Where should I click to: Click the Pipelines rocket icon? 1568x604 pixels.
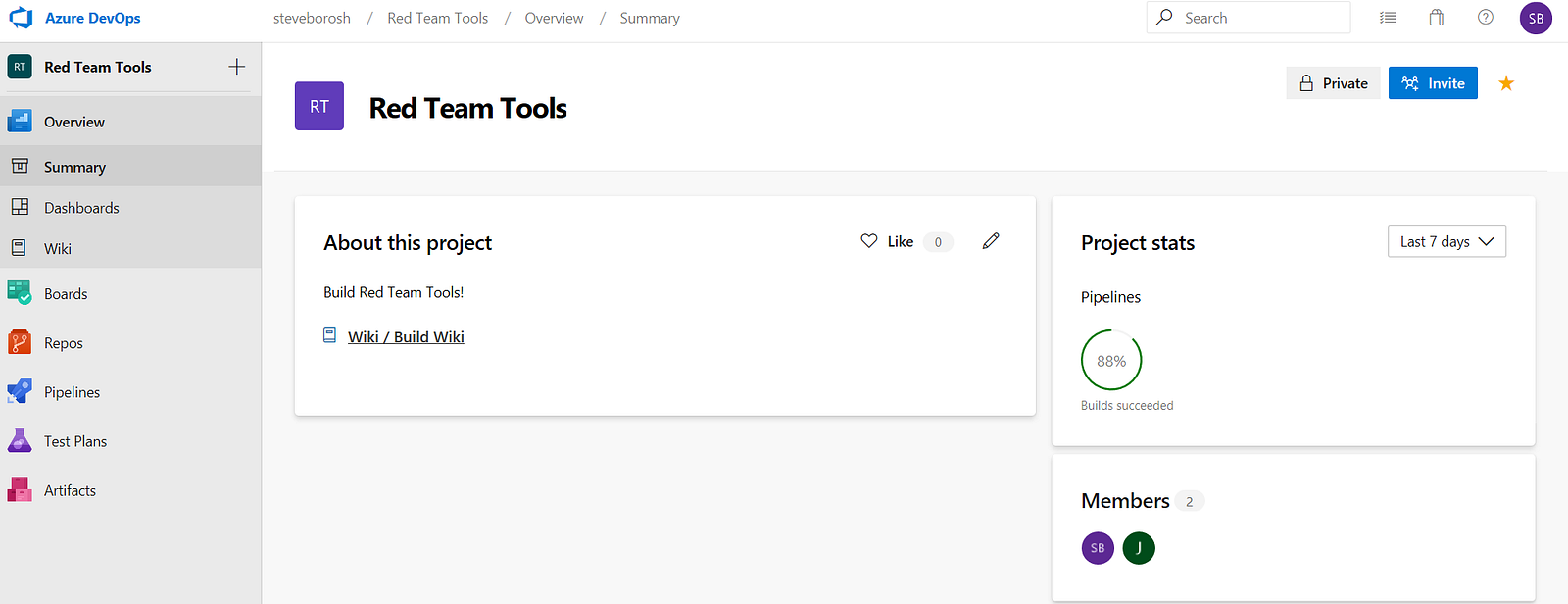coord(20,391)
